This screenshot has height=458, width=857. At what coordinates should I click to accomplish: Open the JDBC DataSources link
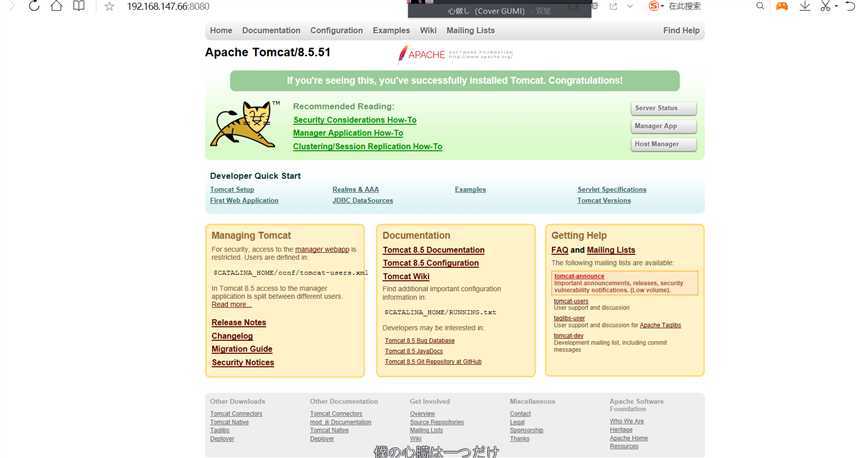(363, 201)
